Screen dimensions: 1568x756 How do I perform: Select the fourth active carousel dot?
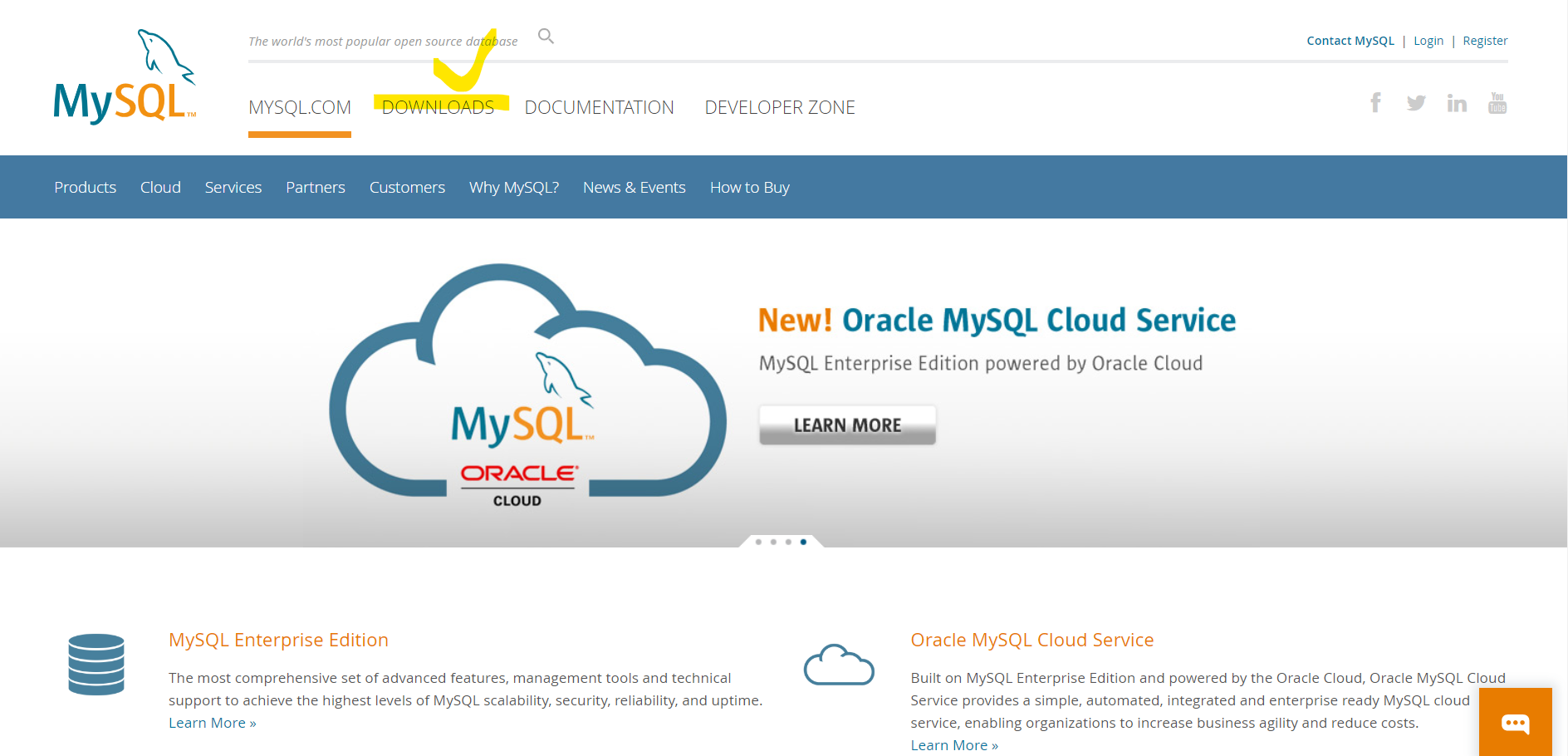[x=803, y=542]
